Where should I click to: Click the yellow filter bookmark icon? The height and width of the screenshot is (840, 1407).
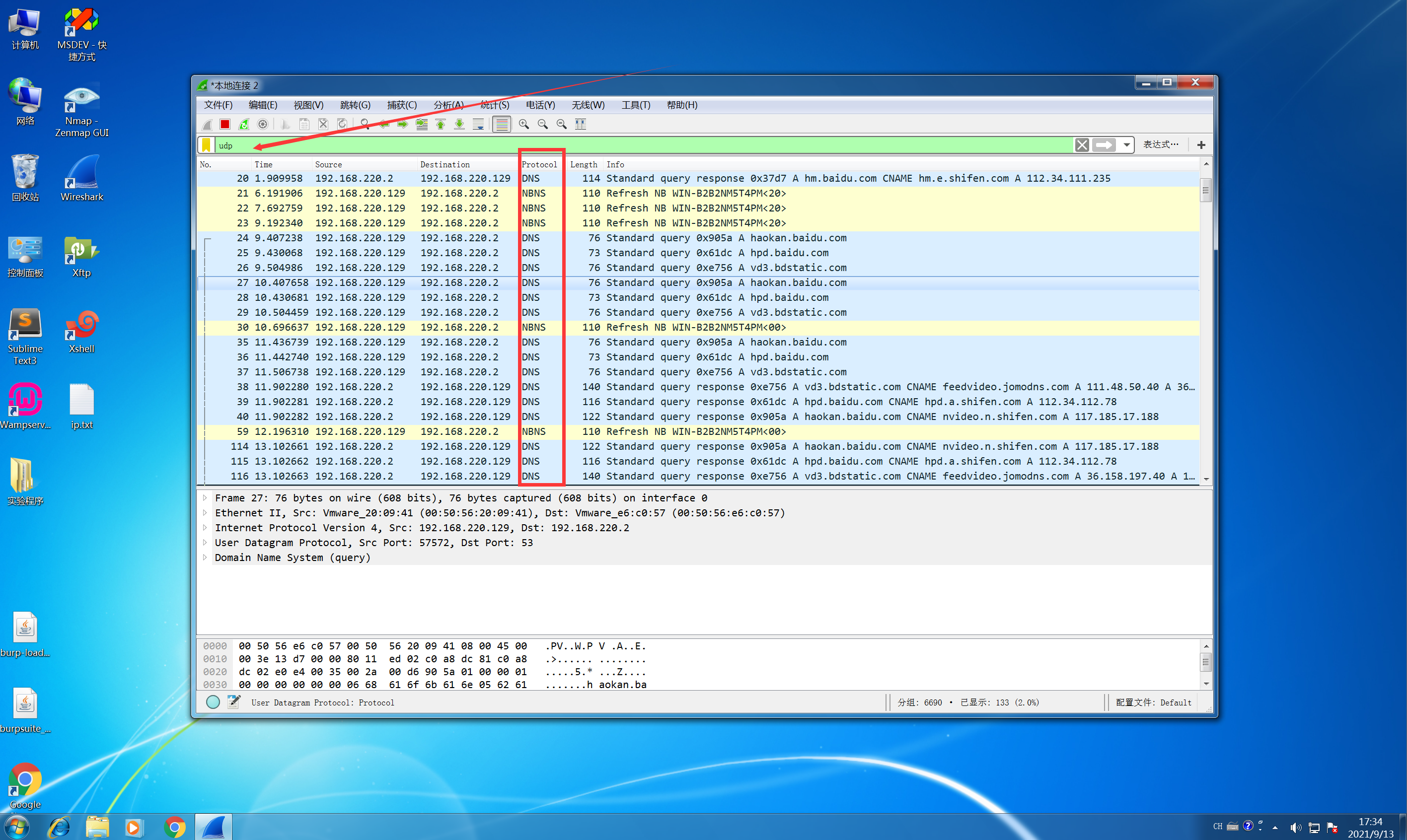207,145
